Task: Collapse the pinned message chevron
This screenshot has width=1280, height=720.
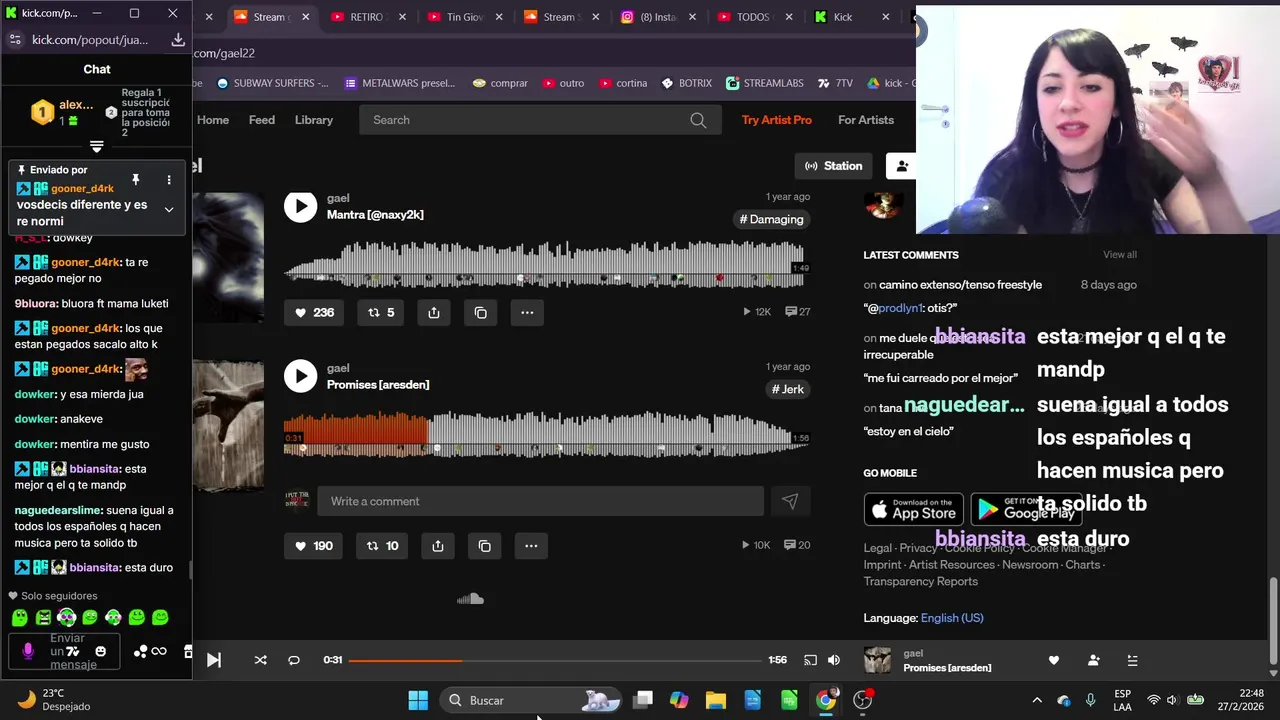Action: click(x=168, y=210)
